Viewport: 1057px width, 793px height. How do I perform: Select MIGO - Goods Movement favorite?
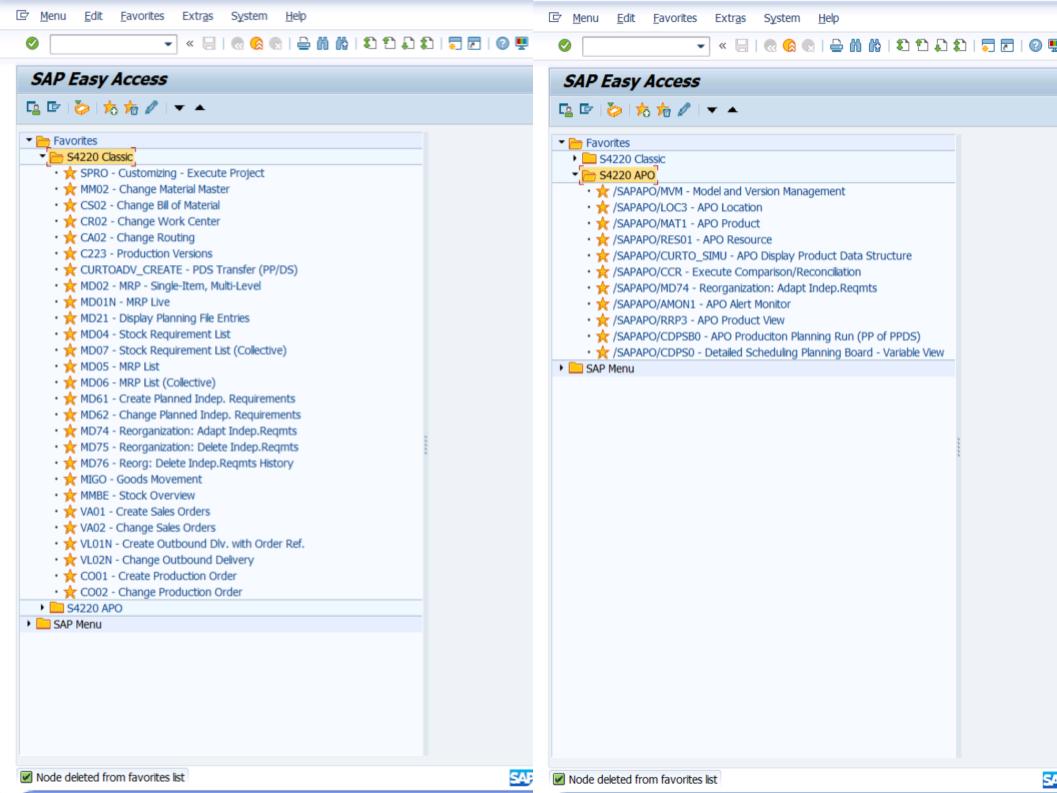(141, 479)
